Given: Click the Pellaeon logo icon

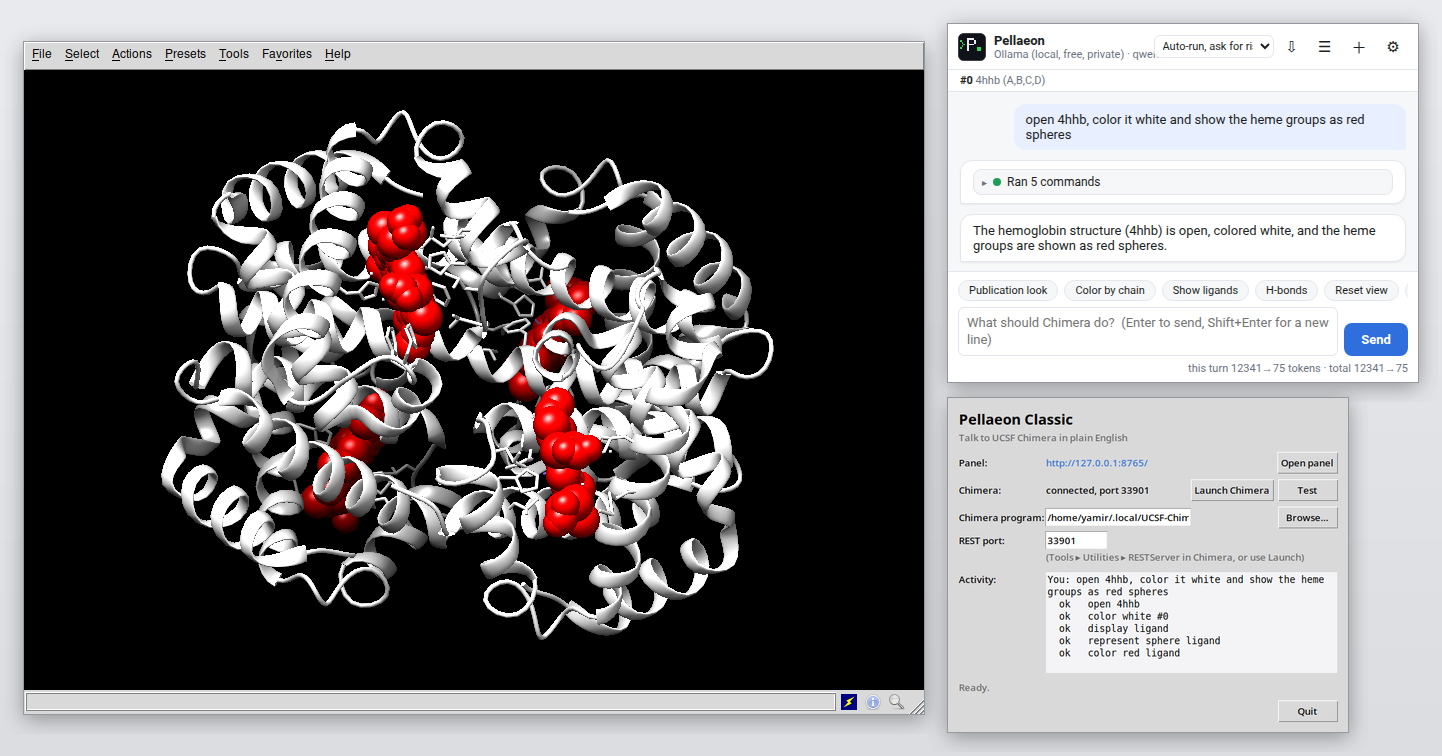Looking at the screenshot, I should coord(972,47).
